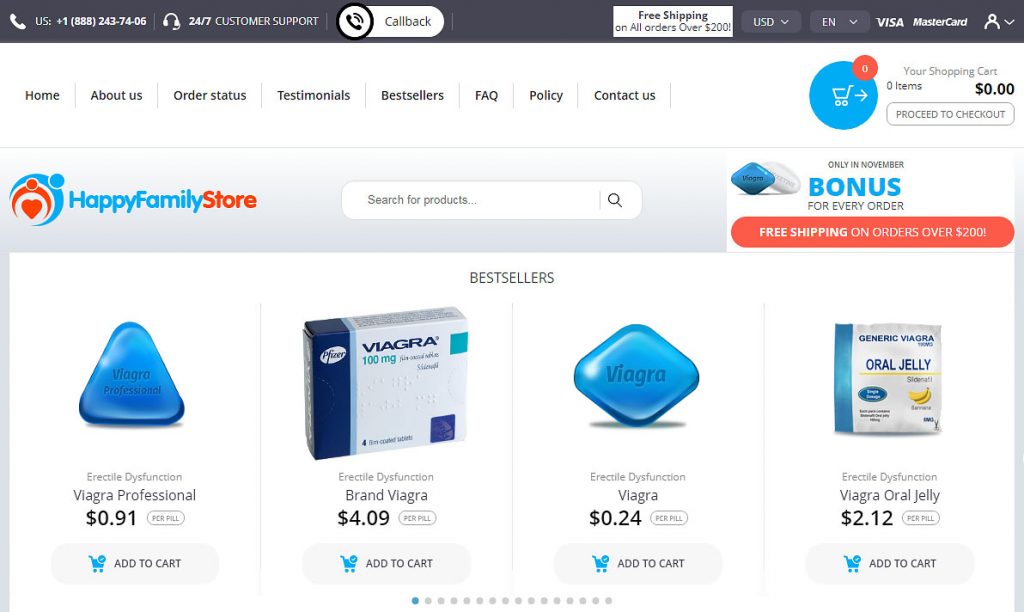Open the Brand Viagra product image
Viewport: 1024px width, 612px height.
tap(386, 383)
